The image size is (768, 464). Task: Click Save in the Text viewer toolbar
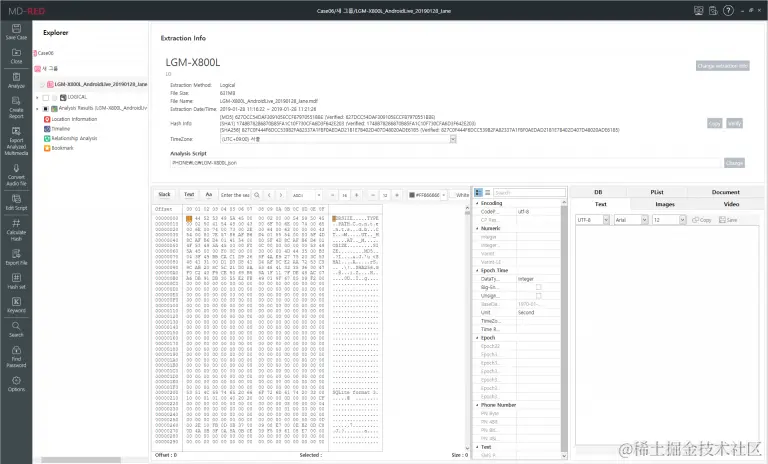pos(728,220)
